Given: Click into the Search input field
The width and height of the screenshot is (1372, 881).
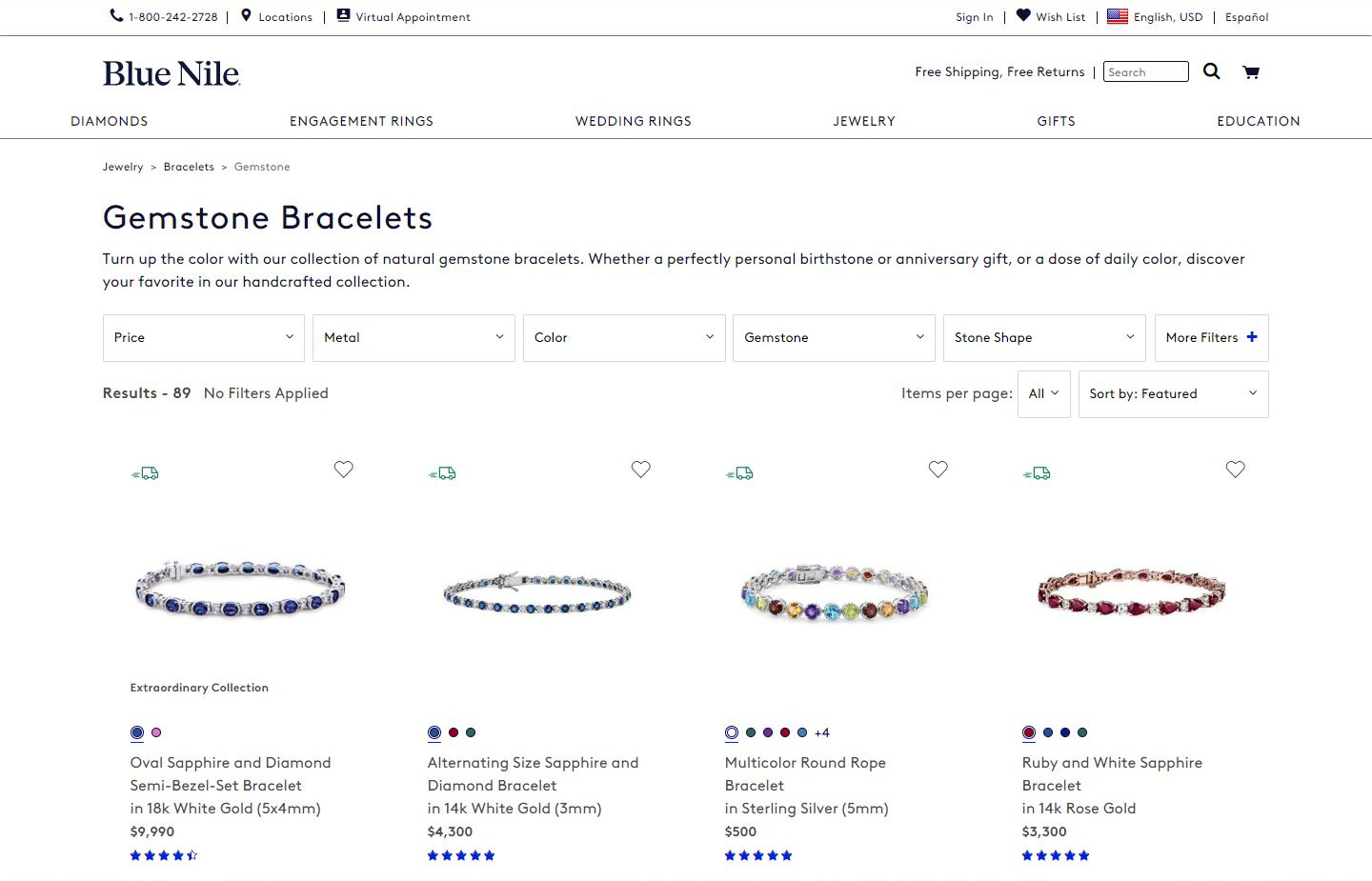Looking at the screenshot, I should (x=1145, y=72).
